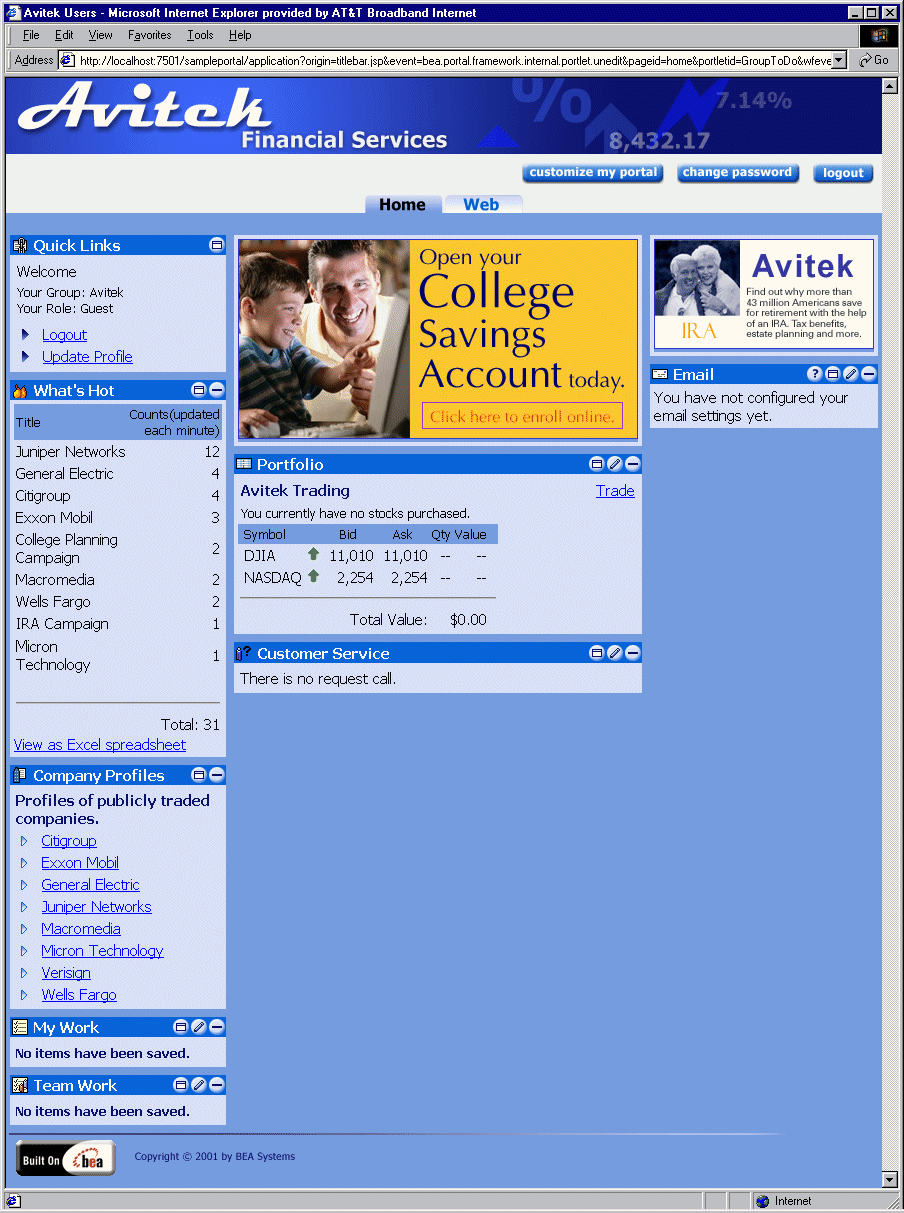Minimize the Team Work portlet

(216, 1085)
